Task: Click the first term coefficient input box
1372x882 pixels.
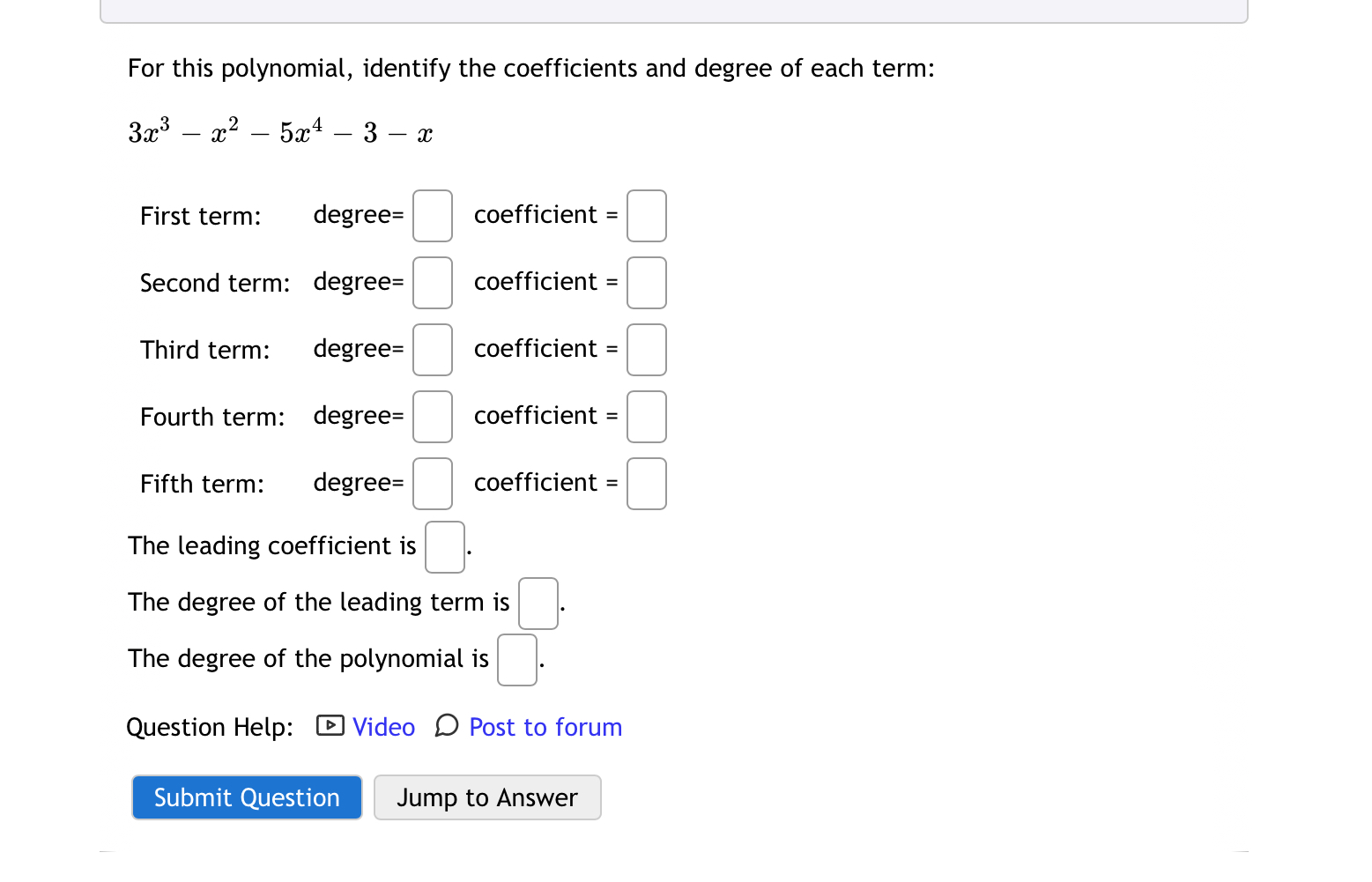Action: (x=646, y=215)
